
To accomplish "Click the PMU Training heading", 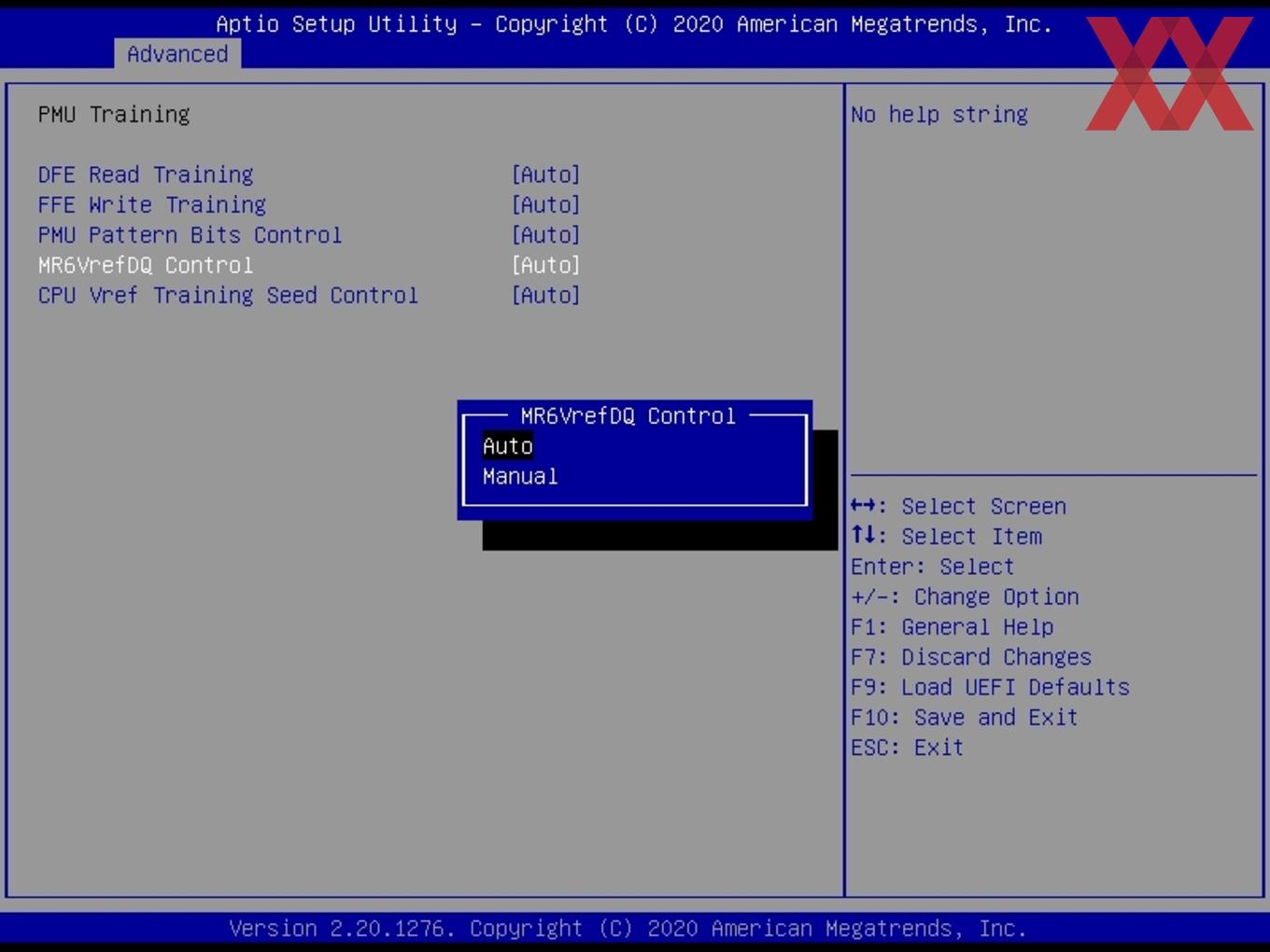I will click(114, 114).
